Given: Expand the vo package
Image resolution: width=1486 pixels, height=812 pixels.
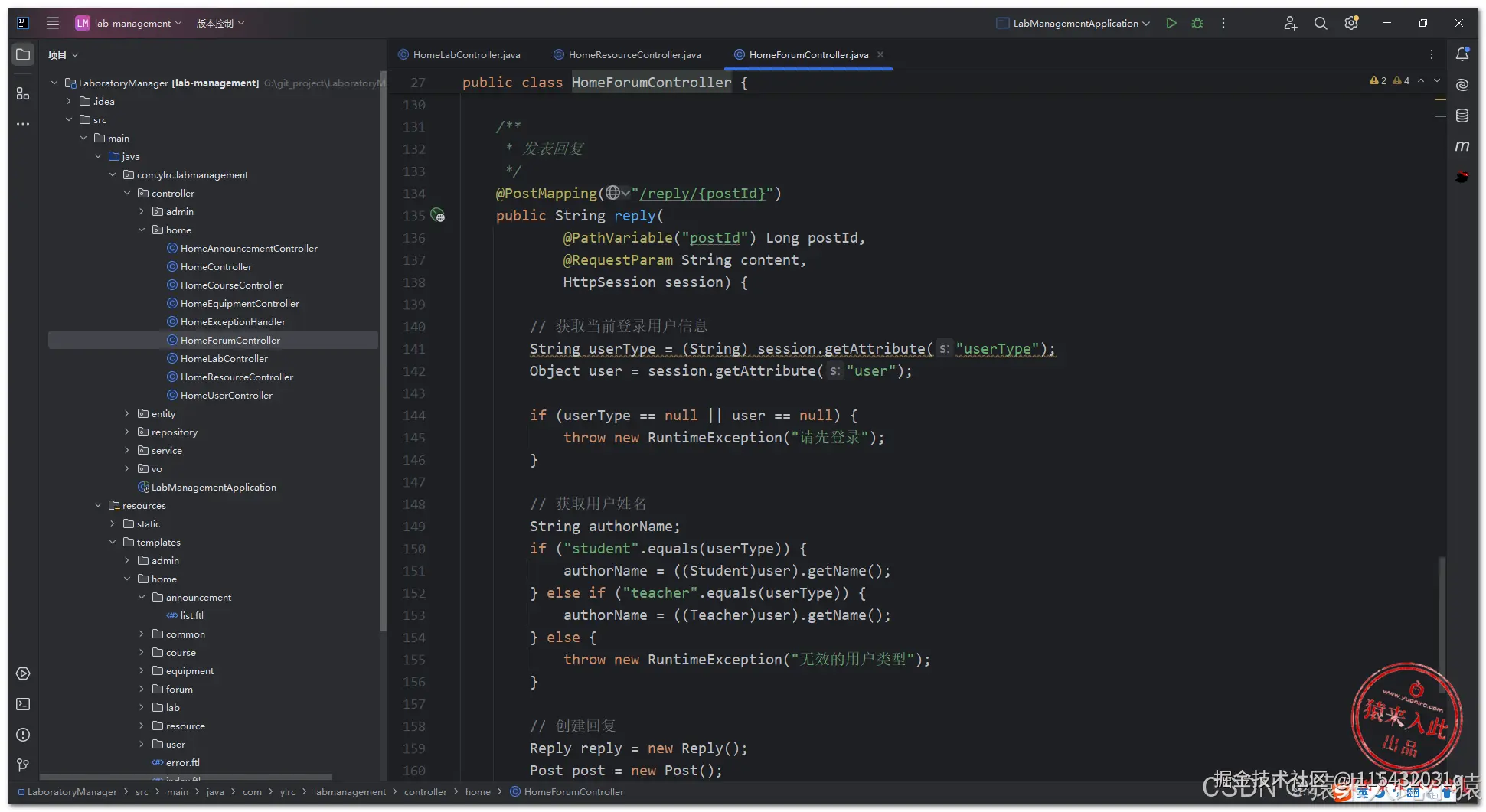Looking at the screenshot, I should (x=127, y=468).
